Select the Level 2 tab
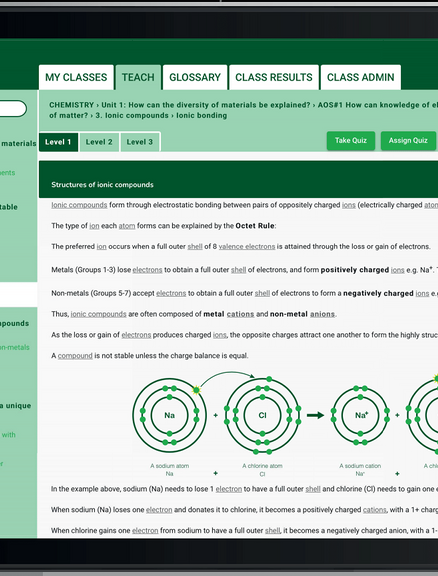The height and width of the screenshot is (576, 438). [99, 142]
